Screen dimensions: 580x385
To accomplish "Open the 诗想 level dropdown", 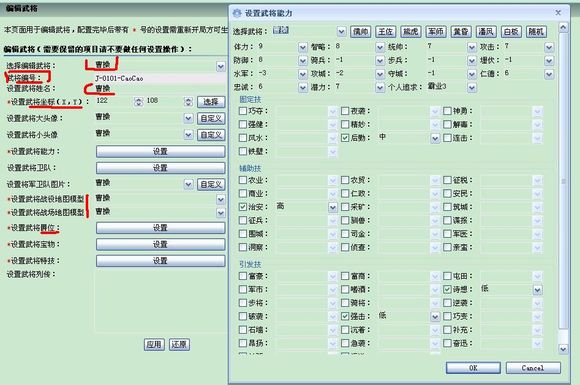I will pos(537,290).
